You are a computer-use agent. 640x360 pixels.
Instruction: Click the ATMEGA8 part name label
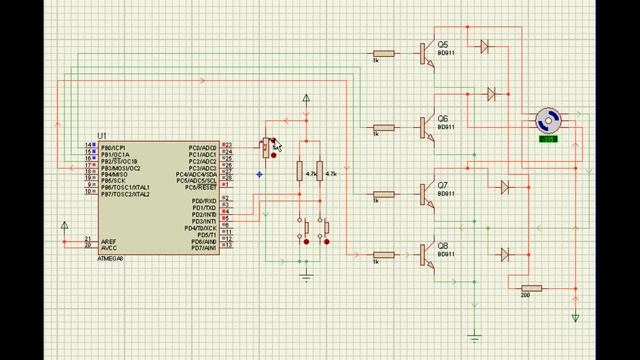(110, 259)
